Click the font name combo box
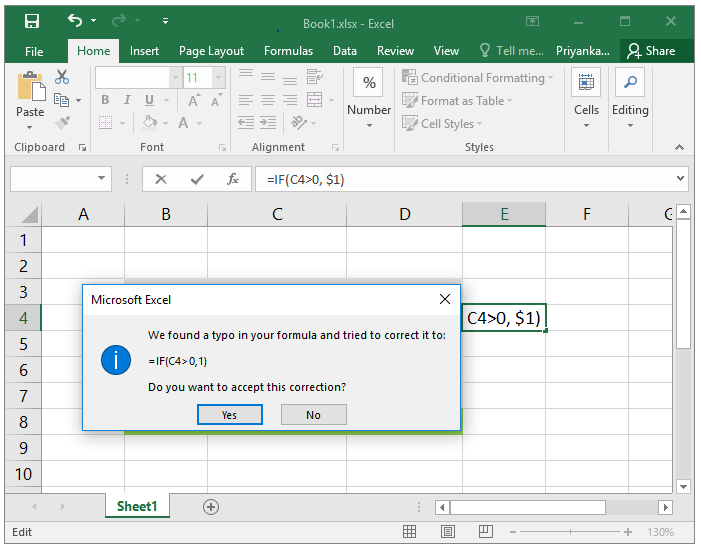This screenshot has height=550, width=701. click(x=137, y=78)
